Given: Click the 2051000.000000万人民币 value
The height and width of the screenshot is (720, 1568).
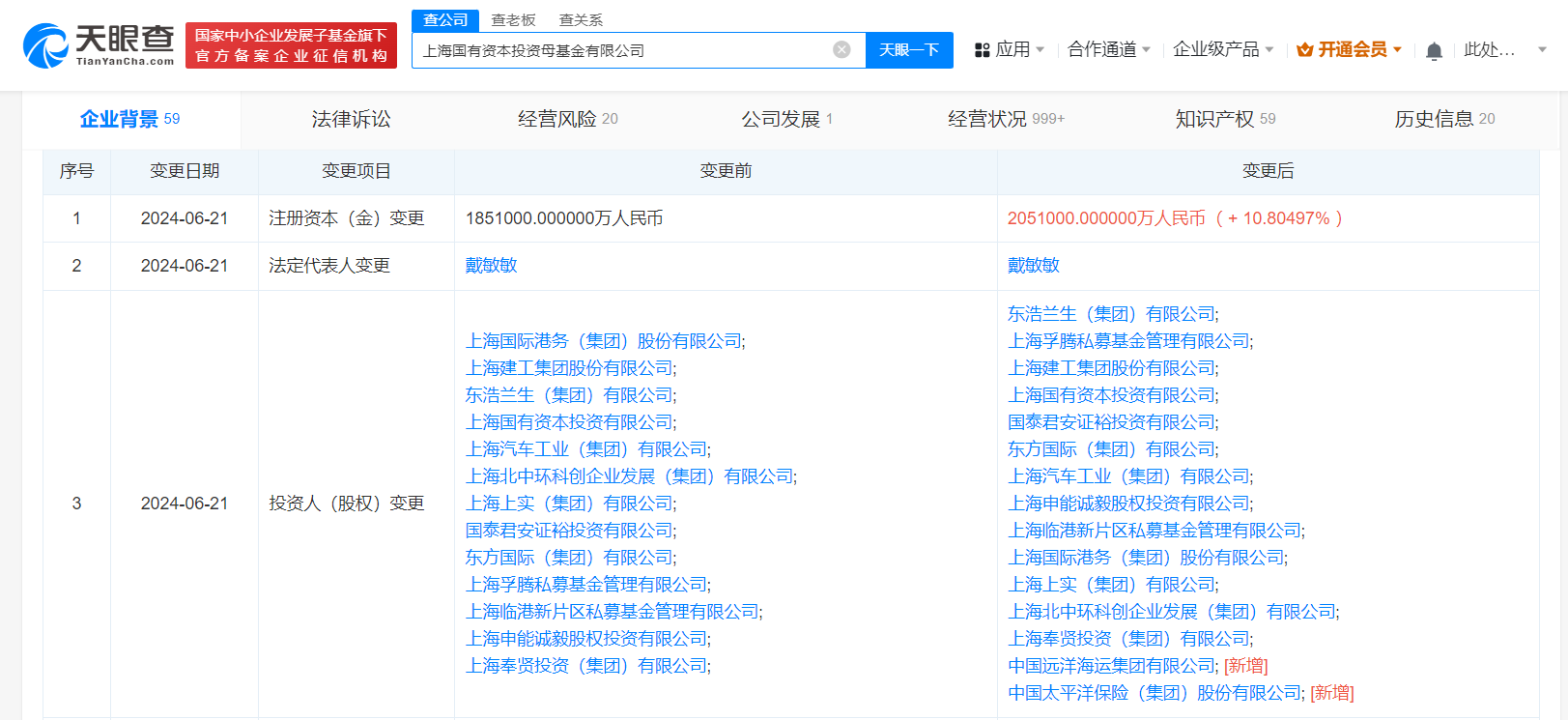Looking at the screenshot, I should [1106, 218].
